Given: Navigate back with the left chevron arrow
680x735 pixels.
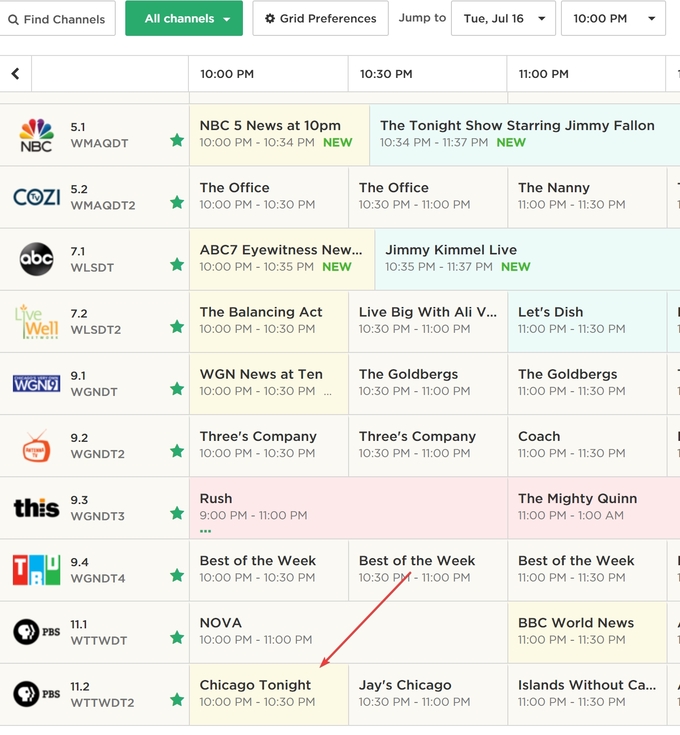Looking at the screenshot, I should 15,74.
